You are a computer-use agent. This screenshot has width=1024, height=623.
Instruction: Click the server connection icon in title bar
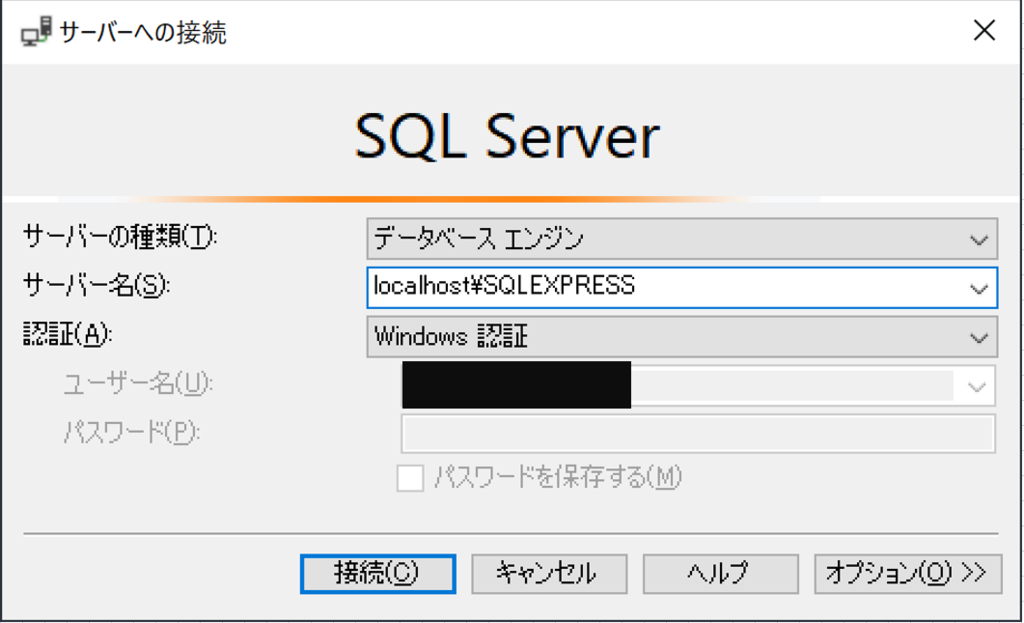36,31
